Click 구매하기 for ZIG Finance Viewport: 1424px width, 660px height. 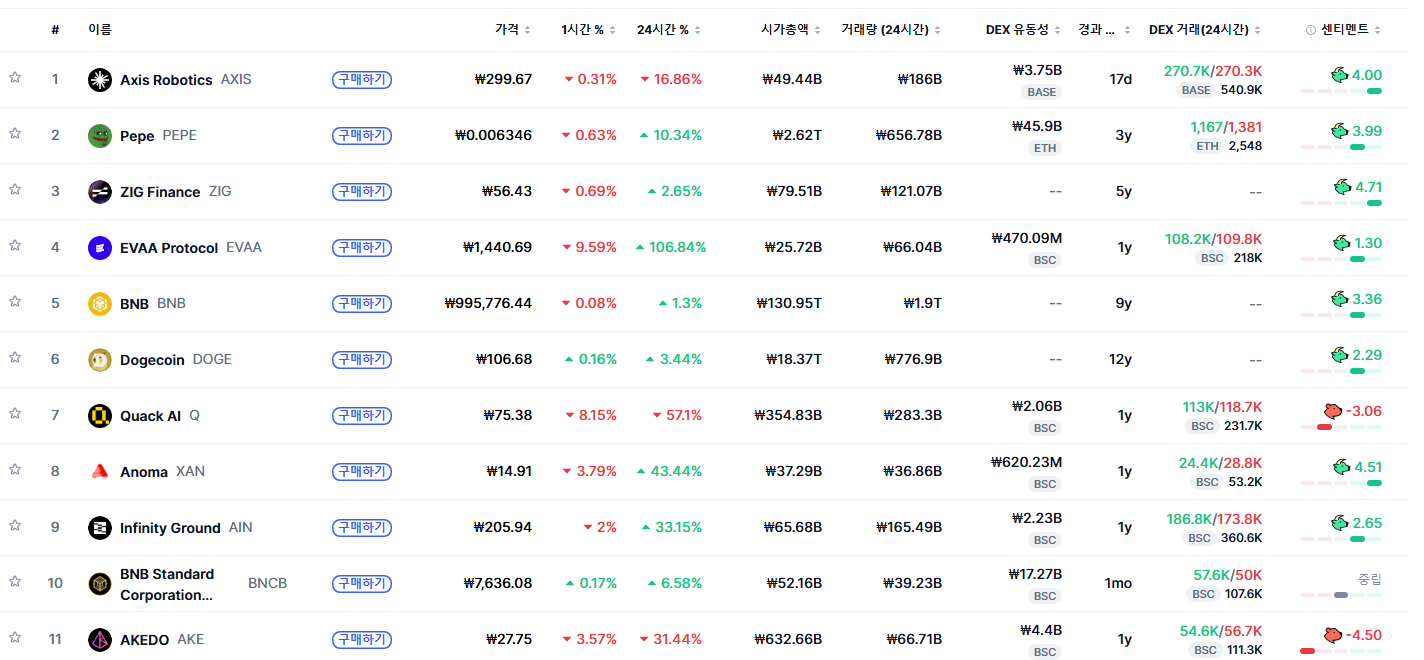click(x=361, y=191)
